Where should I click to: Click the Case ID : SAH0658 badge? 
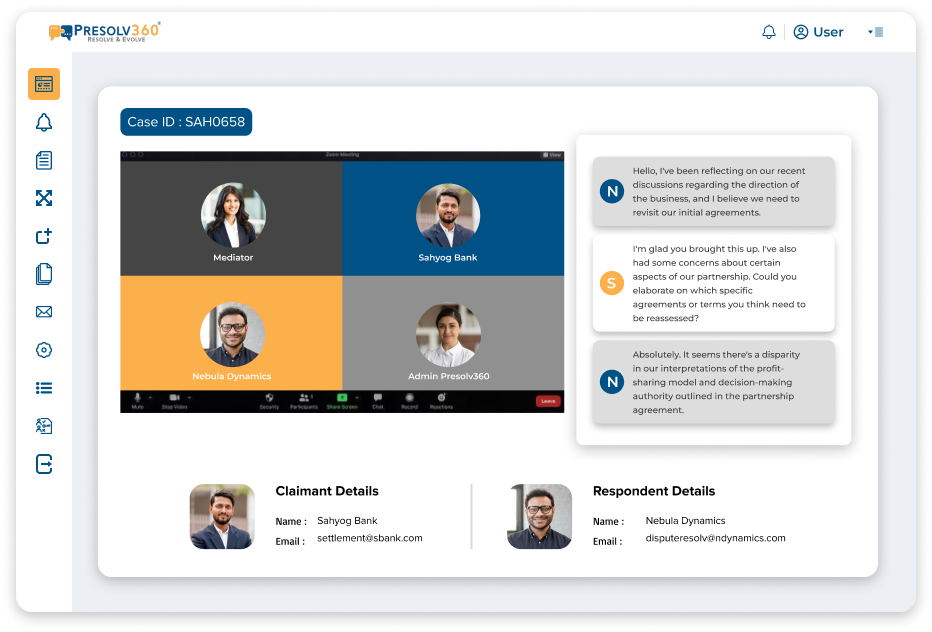[x=186, y=122]
